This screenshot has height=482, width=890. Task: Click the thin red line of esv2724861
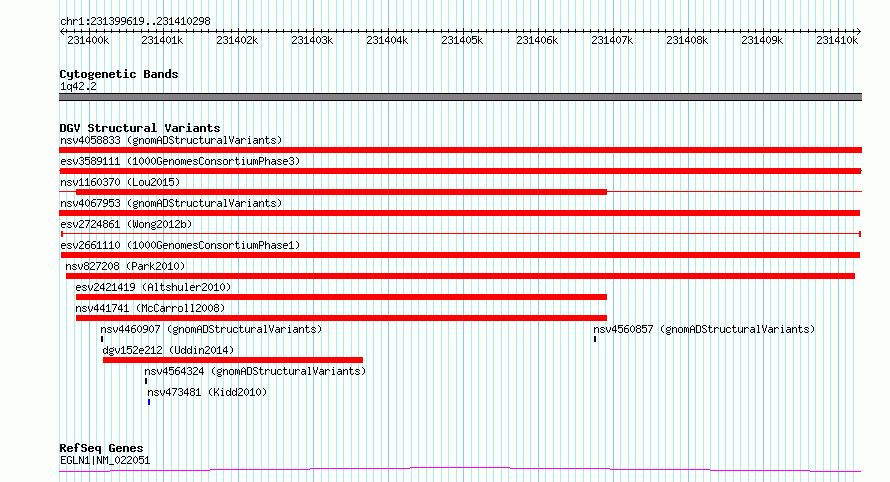(x=461, y=234)
